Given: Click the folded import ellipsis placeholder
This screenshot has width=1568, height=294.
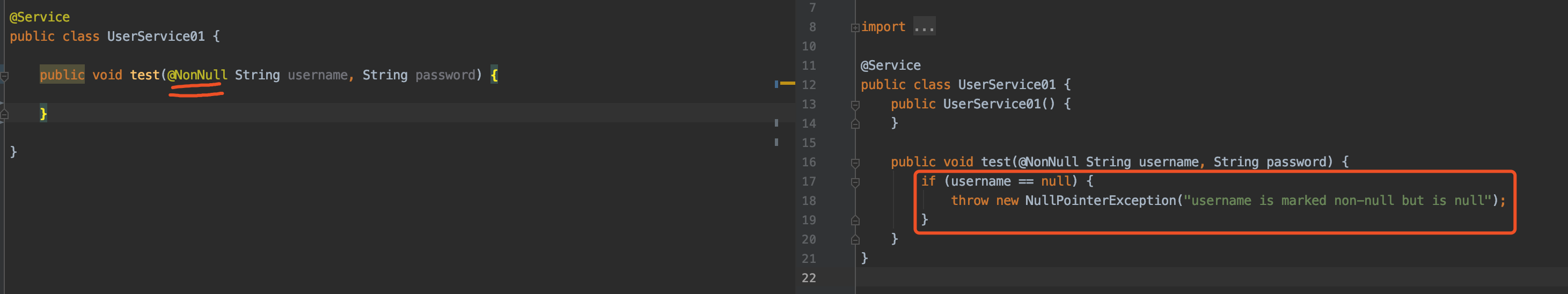Looking at the screenshot, I should [924, 27].
